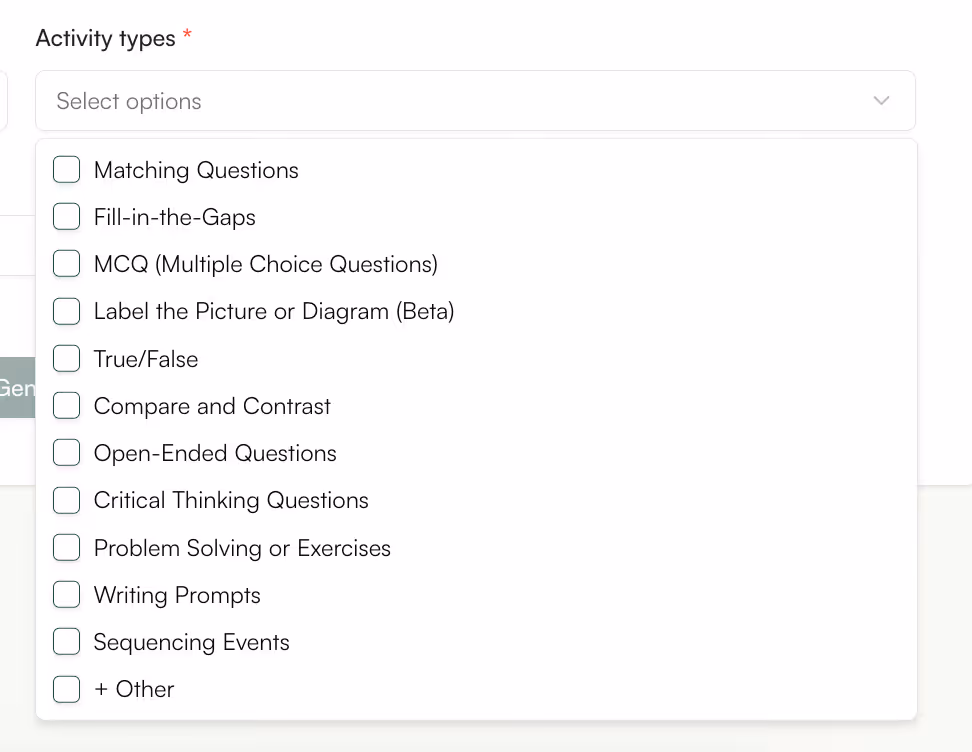The width and height of the screenshot is (972, 752).
Task: Check the Compare and Contrast option
Action: (66, 405)
